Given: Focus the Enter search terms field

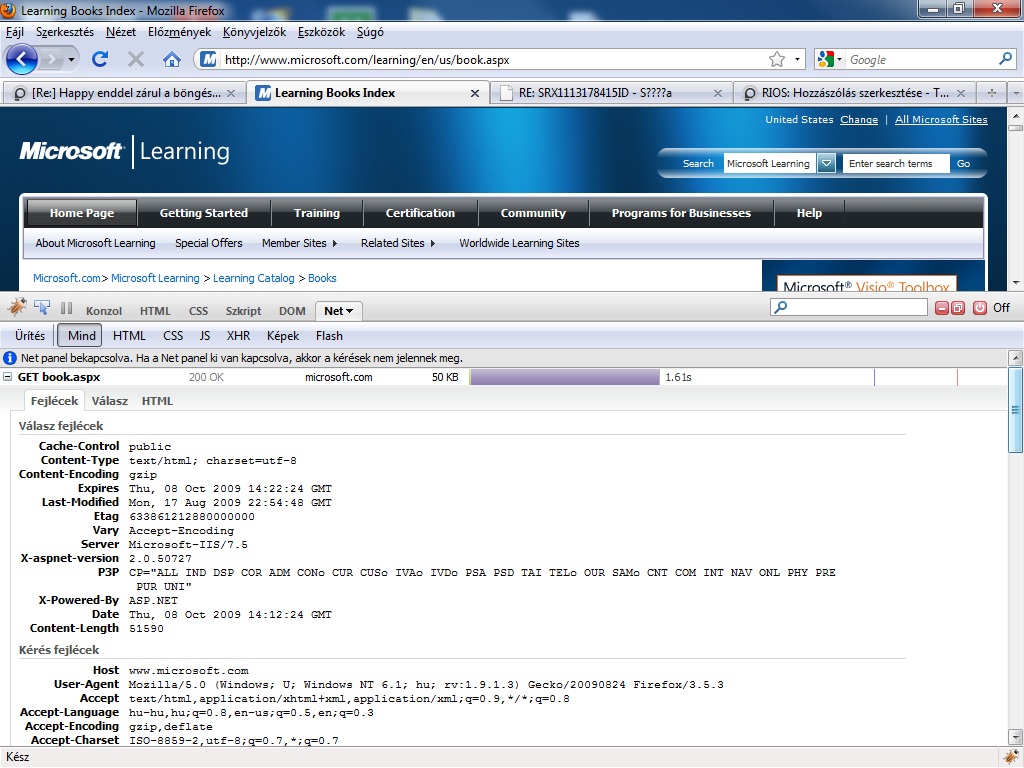Looking at the screenshot, I should [896, 163].
